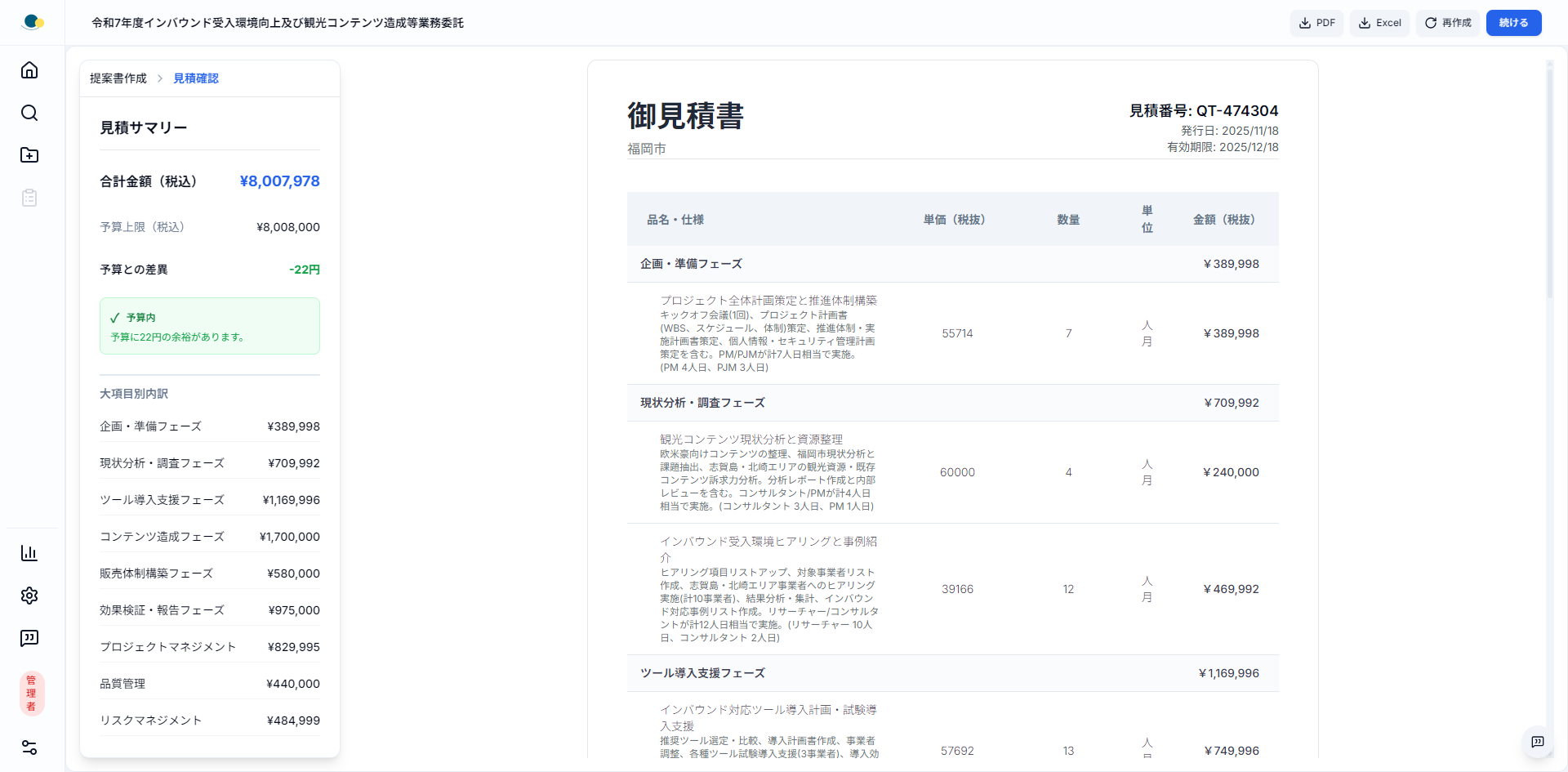Viewport: 1568px width, 772px height.
Task: Navigate back via the 提案書作成 breadcrumb
Action: click(117, 78)
